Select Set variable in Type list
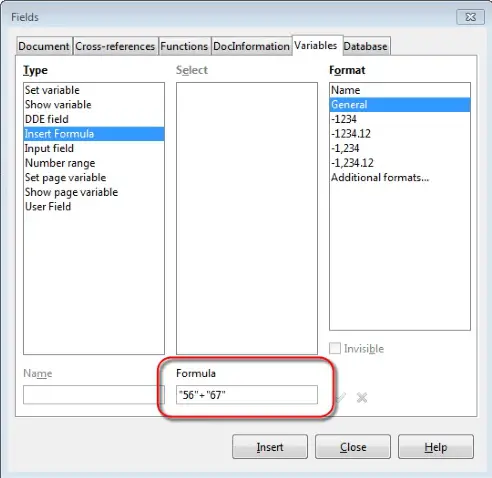 [94, 90]
